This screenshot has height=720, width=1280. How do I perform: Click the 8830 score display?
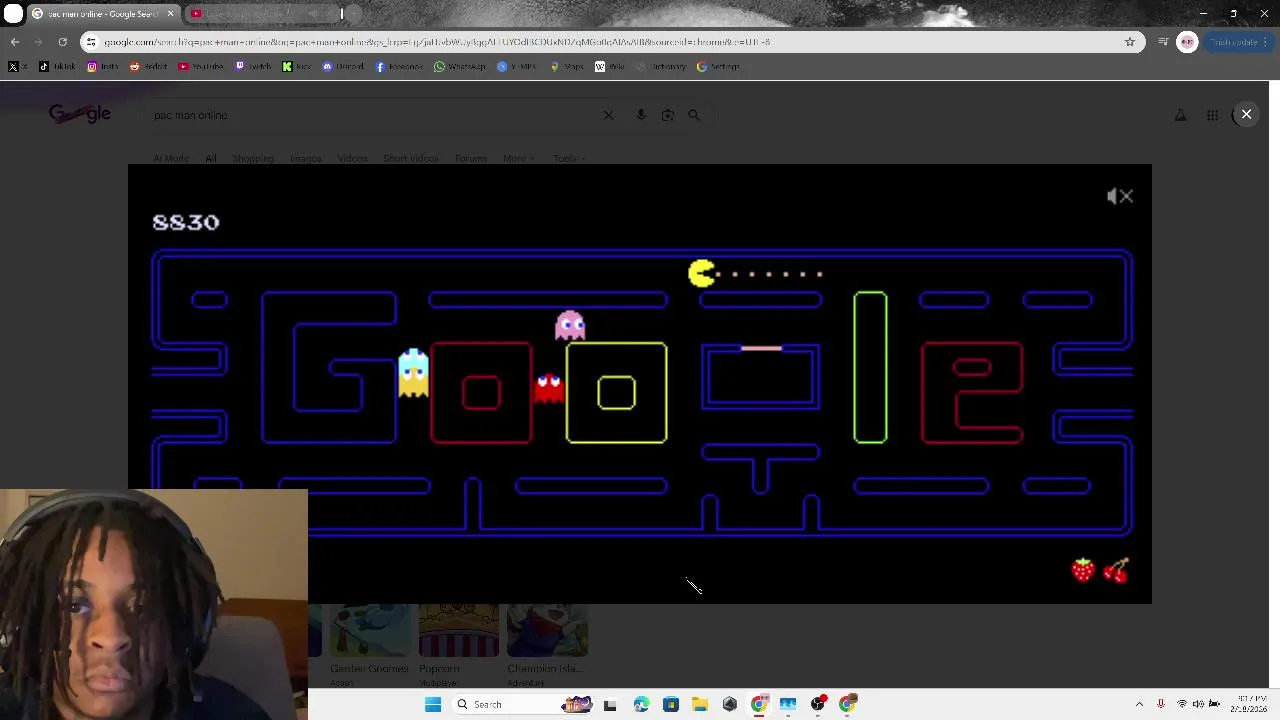[185, 222]
